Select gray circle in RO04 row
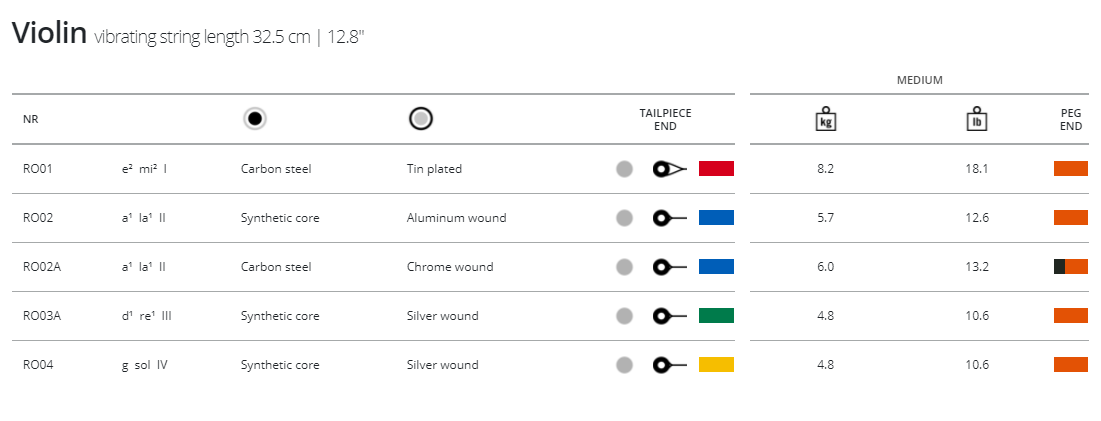Image resolution: width=1101 pixels, height=421 pixels. (x=624, y=365)
